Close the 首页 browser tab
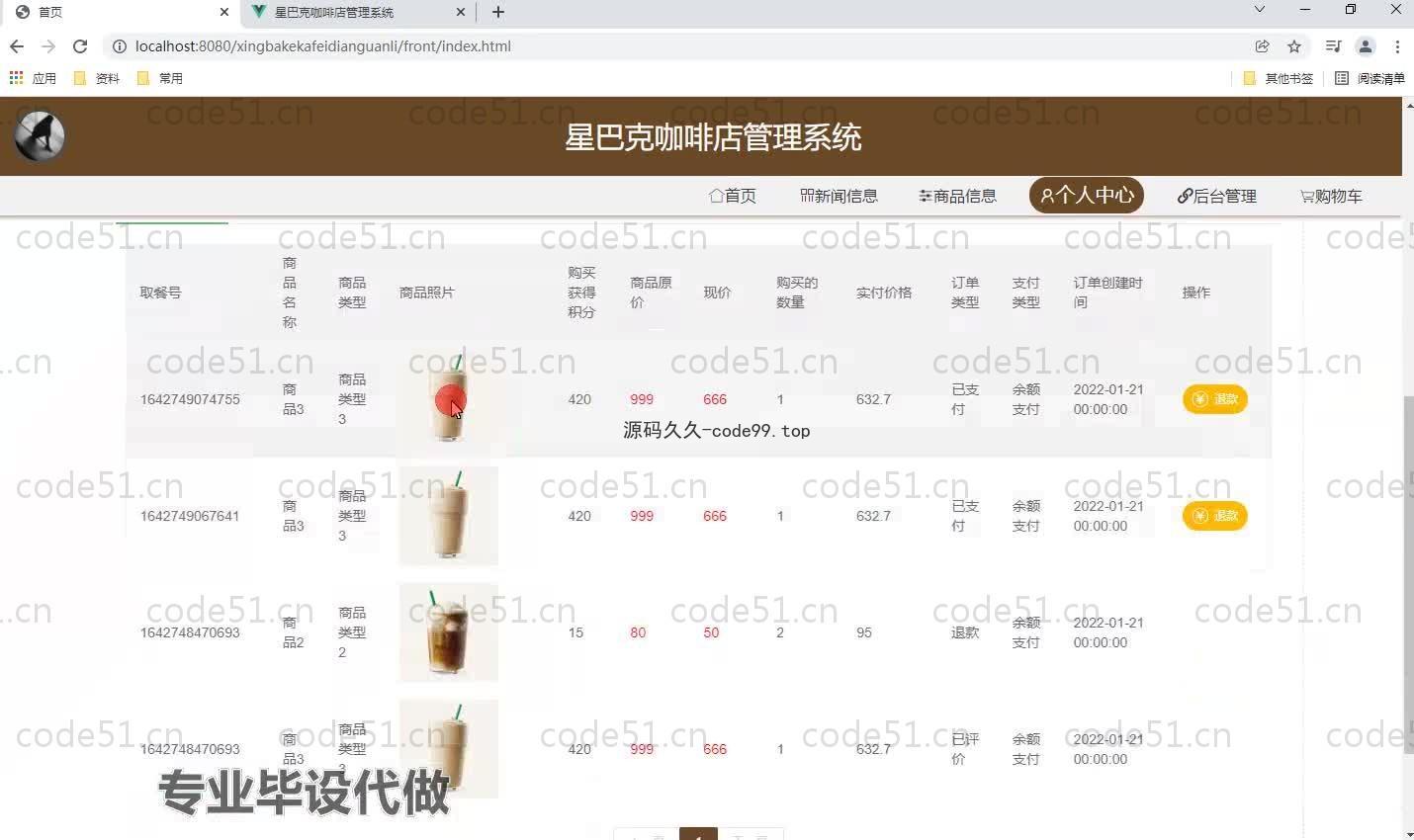This screenshot has height=840, width=1414. pyautogui.click(x=224, y=12)
